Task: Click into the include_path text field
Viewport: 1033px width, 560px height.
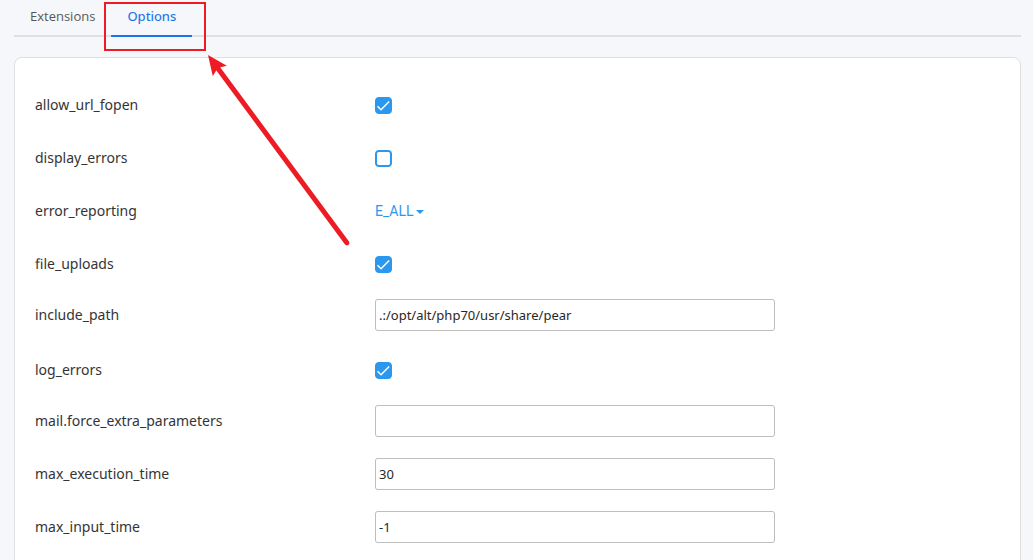Action: pyautogui.click(x=574, y=315)
